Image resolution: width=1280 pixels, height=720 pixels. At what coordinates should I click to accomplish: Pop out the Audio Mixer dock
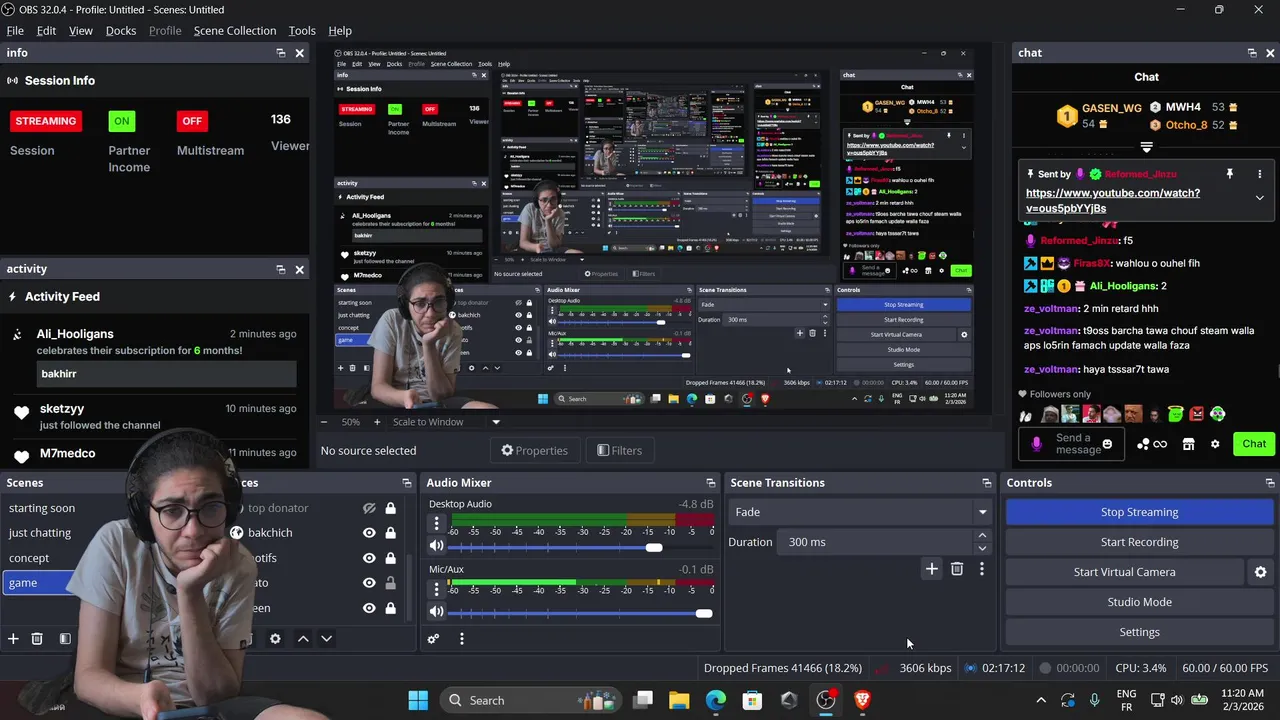tap(710, 483)
